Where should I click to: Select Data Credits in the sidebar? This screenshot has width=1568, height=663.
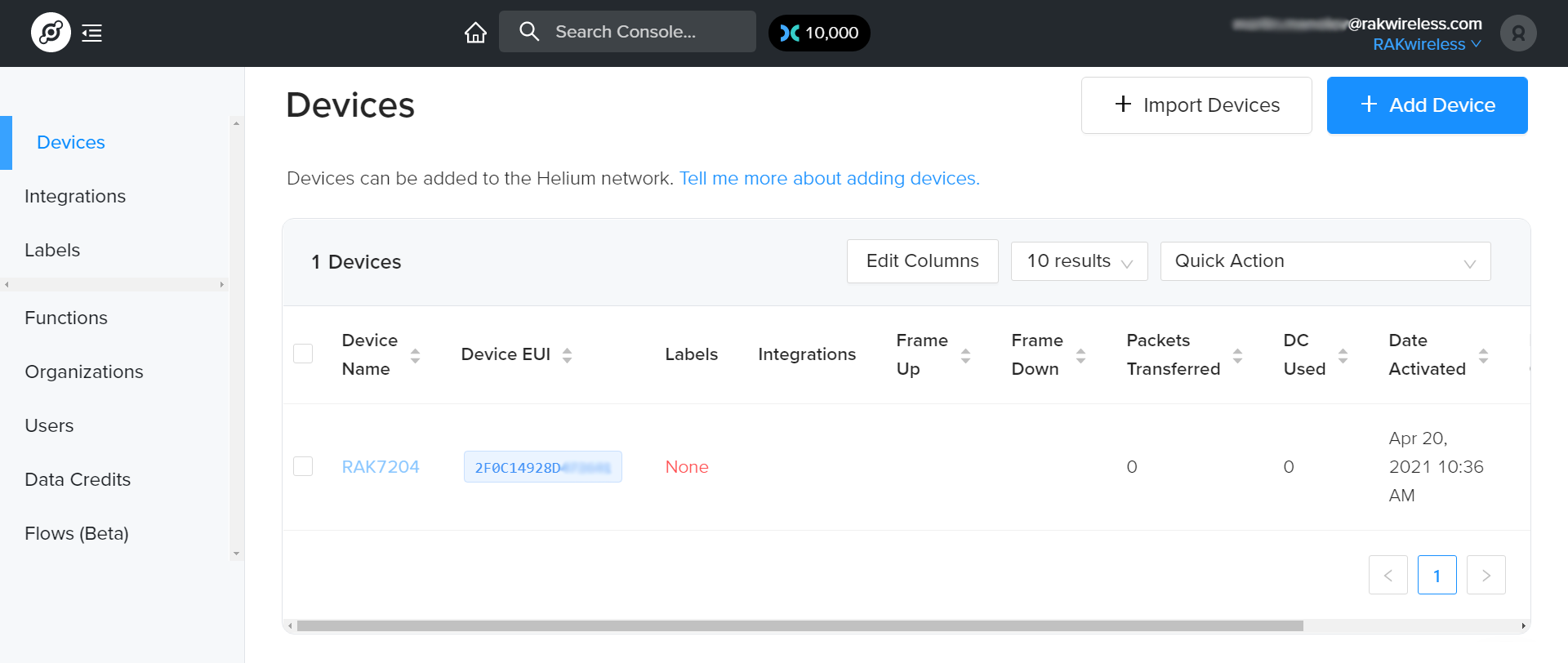[78, 480]
